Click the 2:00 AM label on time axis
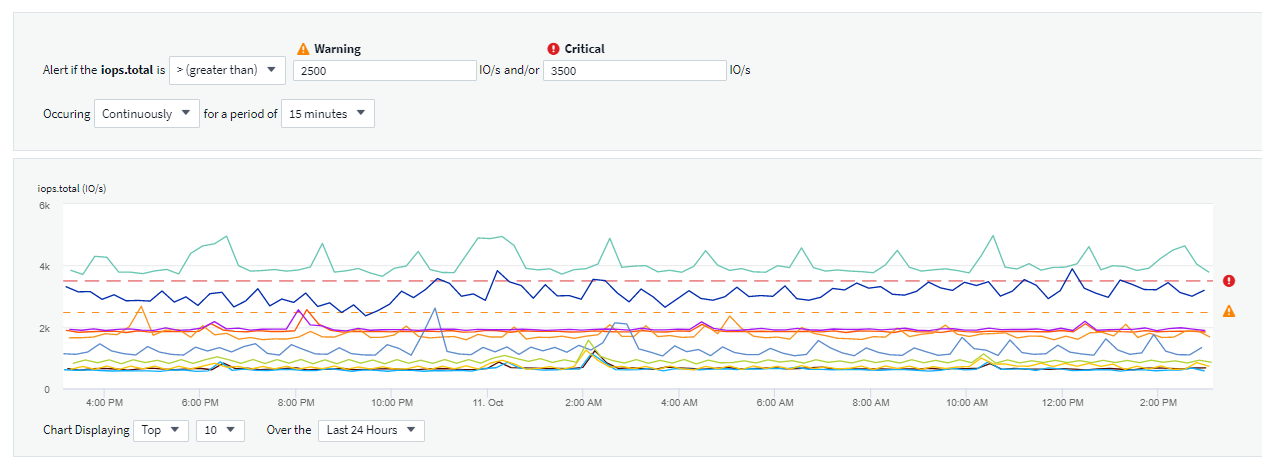The image size is (1262, 463). click(x=583, y=403)
